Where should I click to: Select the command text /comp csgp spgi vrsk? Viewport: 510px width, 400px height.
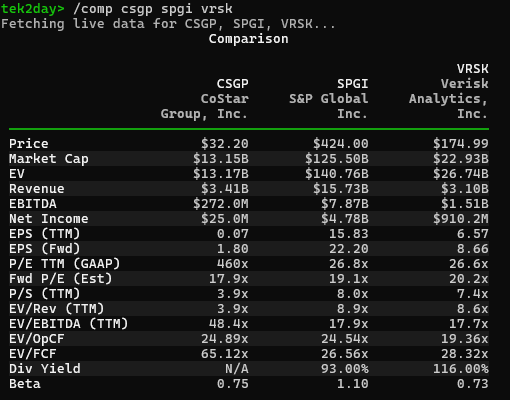153,9
